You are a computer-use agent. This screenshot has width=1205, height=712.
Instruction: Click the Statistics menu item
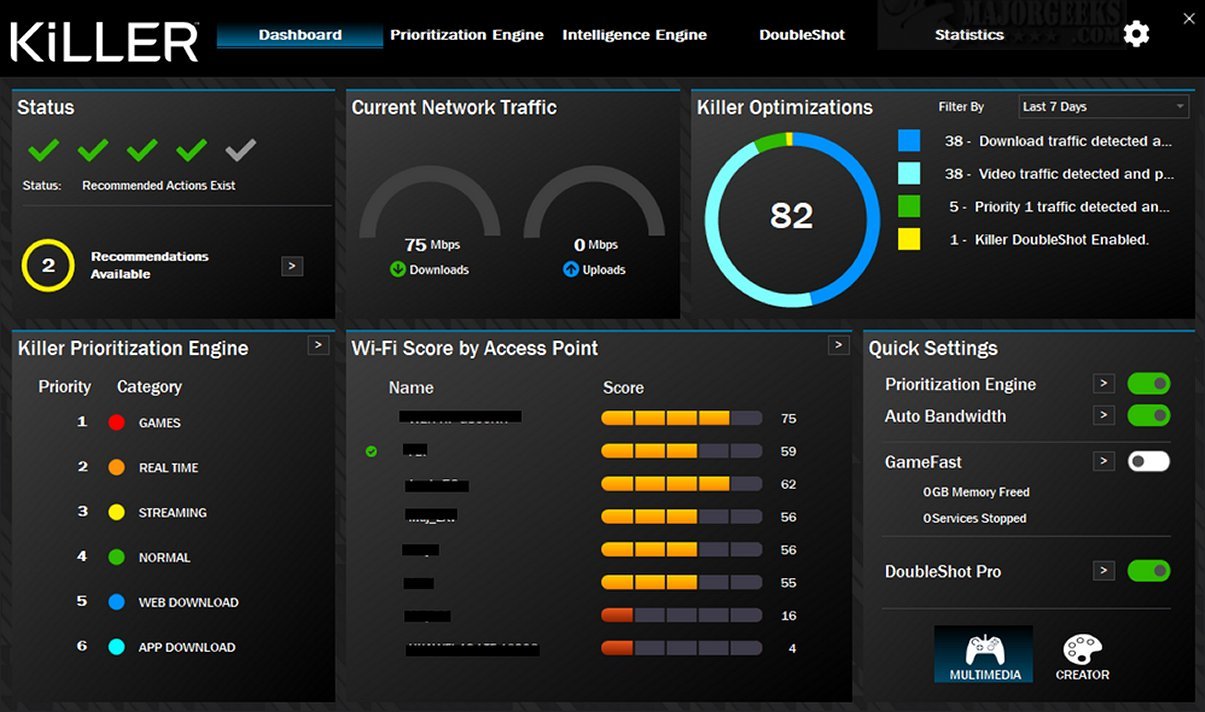968,34
